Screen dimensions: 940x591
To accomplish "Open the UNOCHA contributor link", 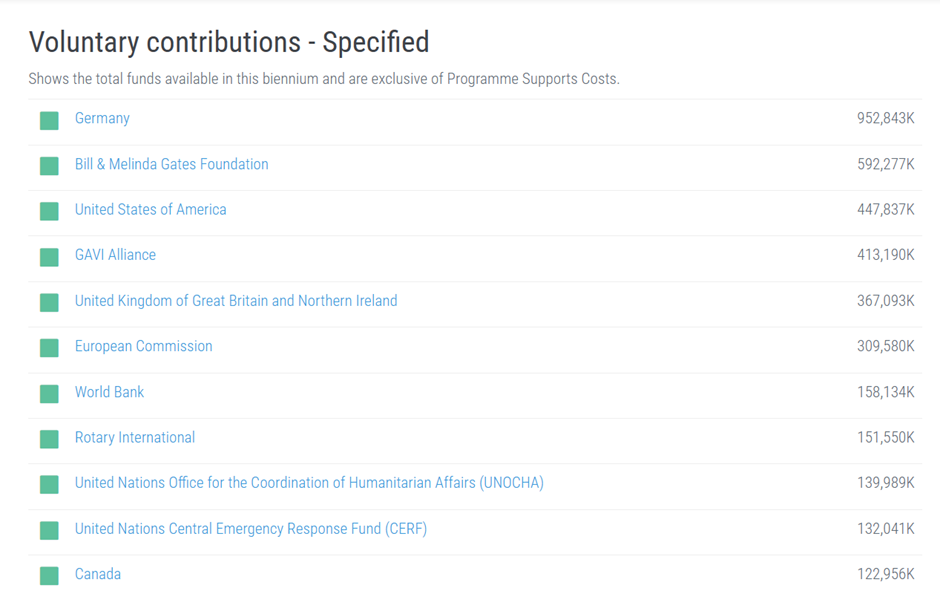I will coord(309,483).
